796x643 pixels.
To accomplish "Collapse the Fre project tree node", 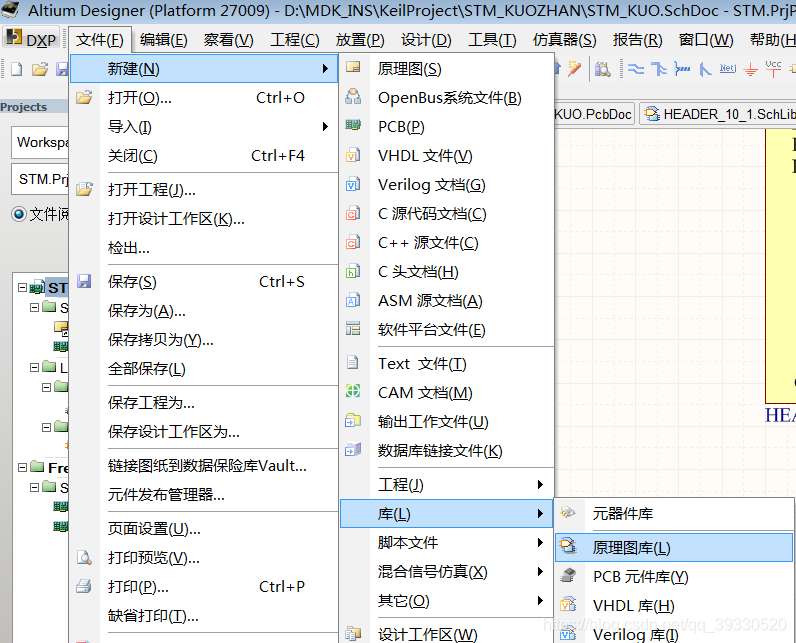I will tap(22, 467).
